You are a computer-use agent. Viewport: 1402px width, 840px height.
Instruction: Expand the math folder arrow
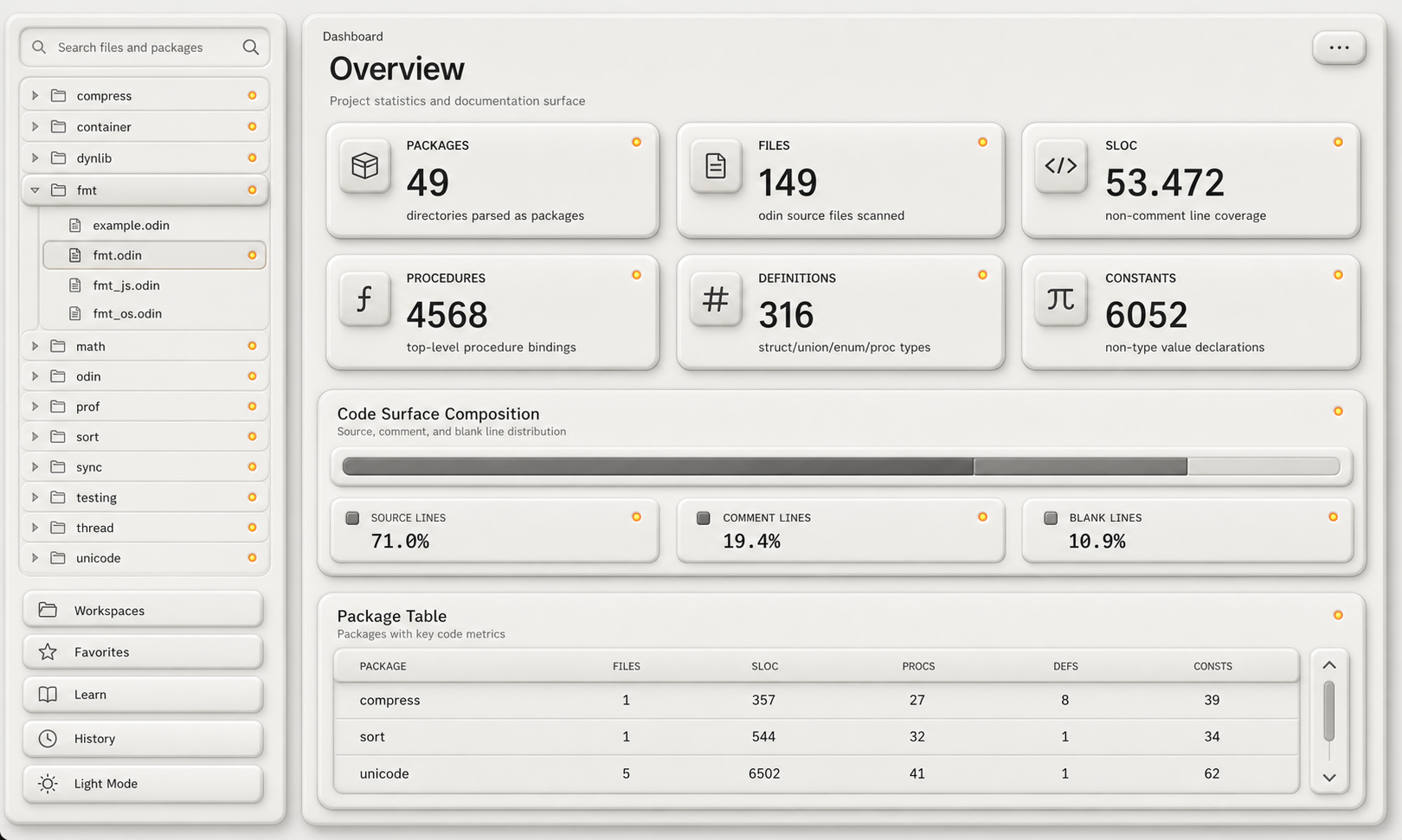(35, 346)
